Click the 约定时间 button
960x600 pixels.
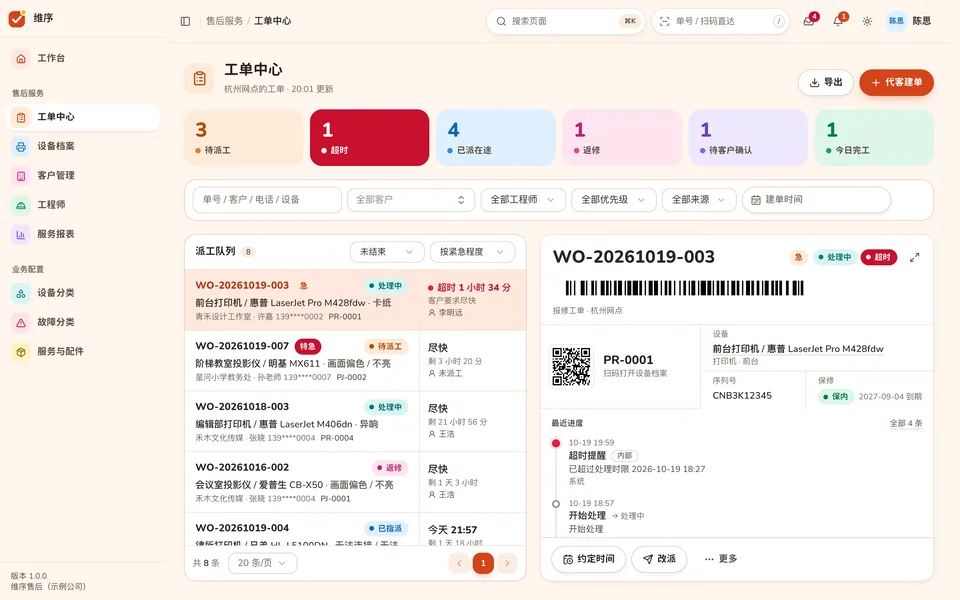pyautogui.click(x=588, y=559)
